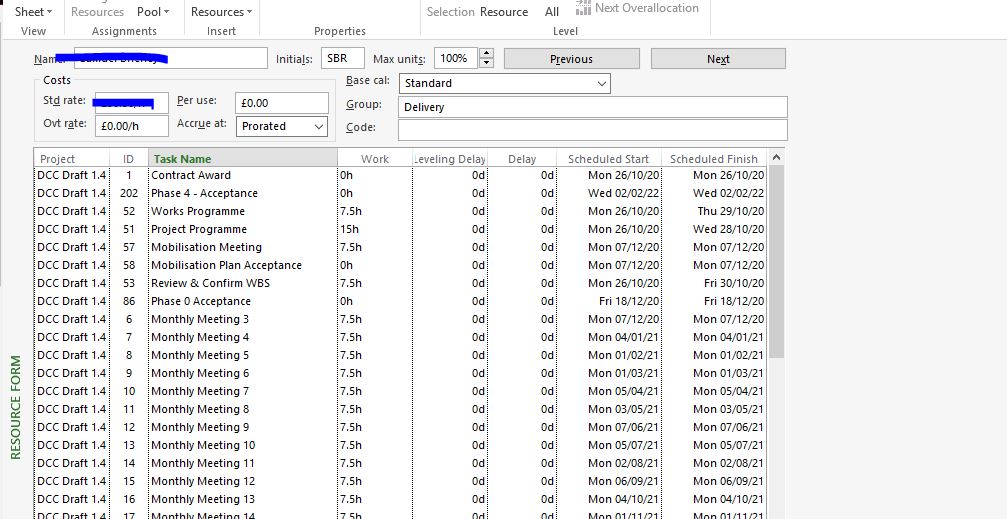Image resolution: width=1007 pixels, height=519 pixels.
Task: Click the Std rate field
Action: [x=132, y=103]
